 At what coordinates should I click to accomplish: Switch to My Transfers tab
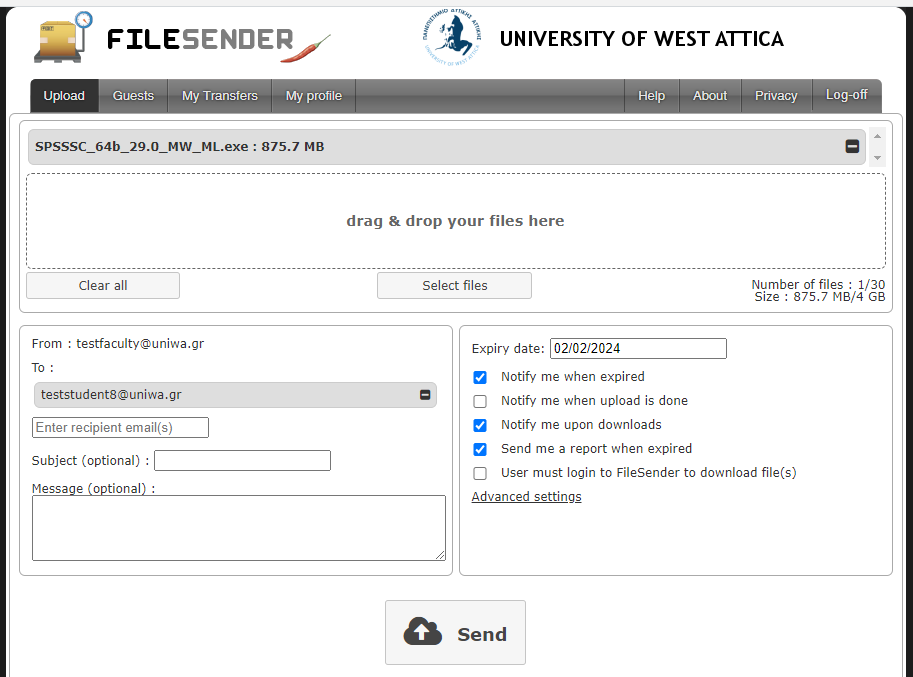click(x=220, y=96)
